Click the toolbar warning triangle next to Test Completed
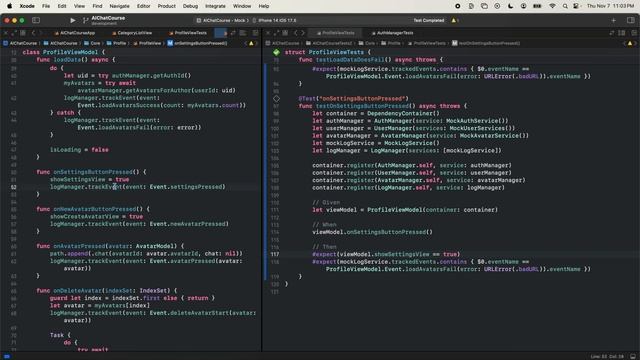The image size is (640, 360). click(x=453, y=20)
